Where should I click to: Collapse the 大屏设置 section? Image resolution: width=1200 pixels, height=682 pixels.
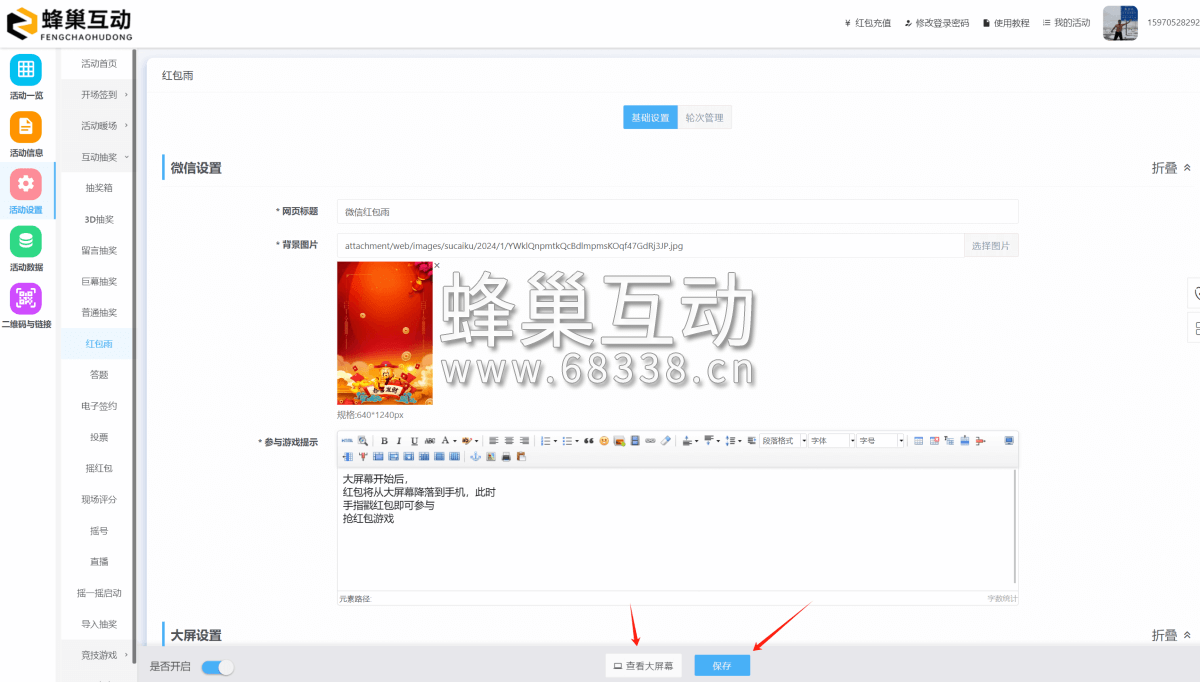1169,634
